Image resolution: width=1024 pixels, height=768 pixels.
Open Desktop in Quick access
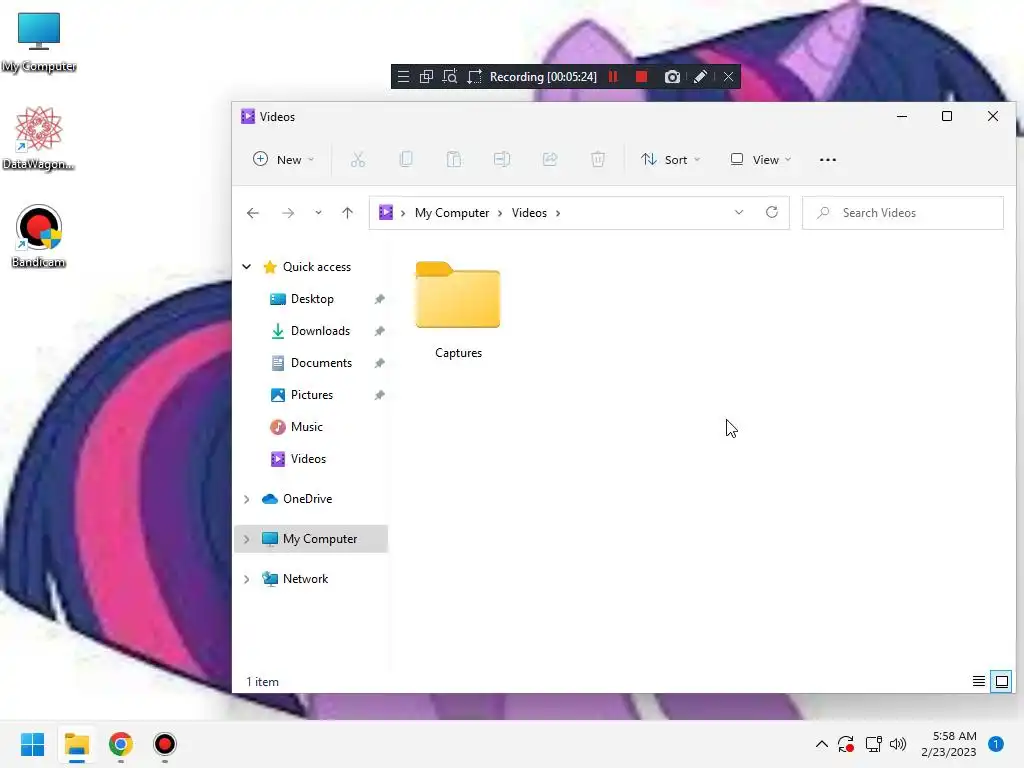312,298
